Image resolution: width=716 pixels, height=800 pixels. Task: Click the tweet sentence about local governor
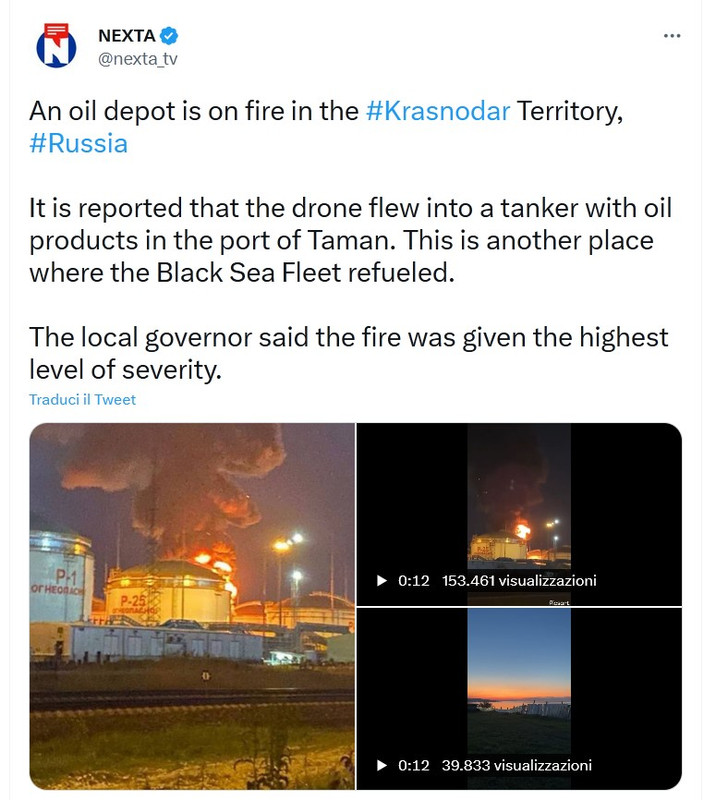[349, 353]
